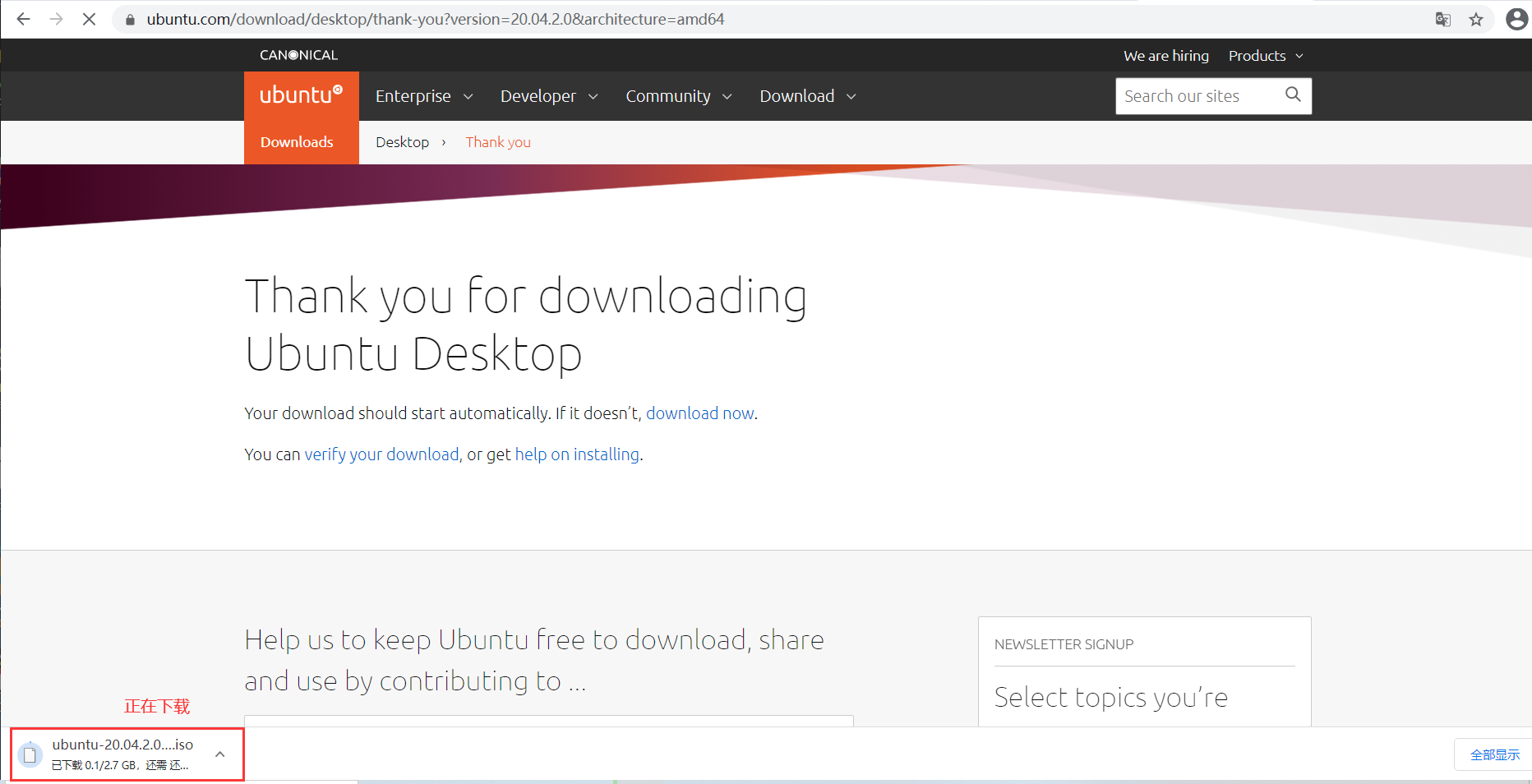Click the browser forward arrow
Screen dimensions: 1532x784
pyautogui.click(x=56, y=19)
